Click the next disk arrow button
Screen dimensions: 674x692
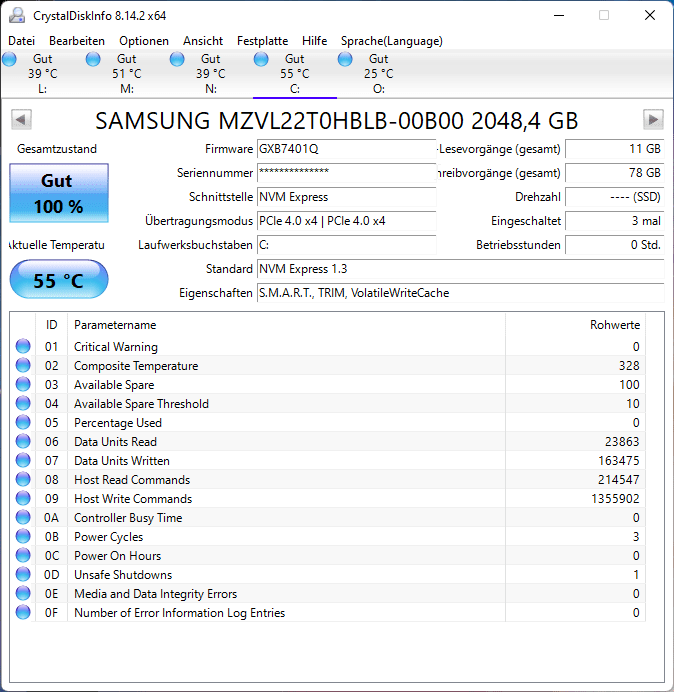click(x=653, y=120)
